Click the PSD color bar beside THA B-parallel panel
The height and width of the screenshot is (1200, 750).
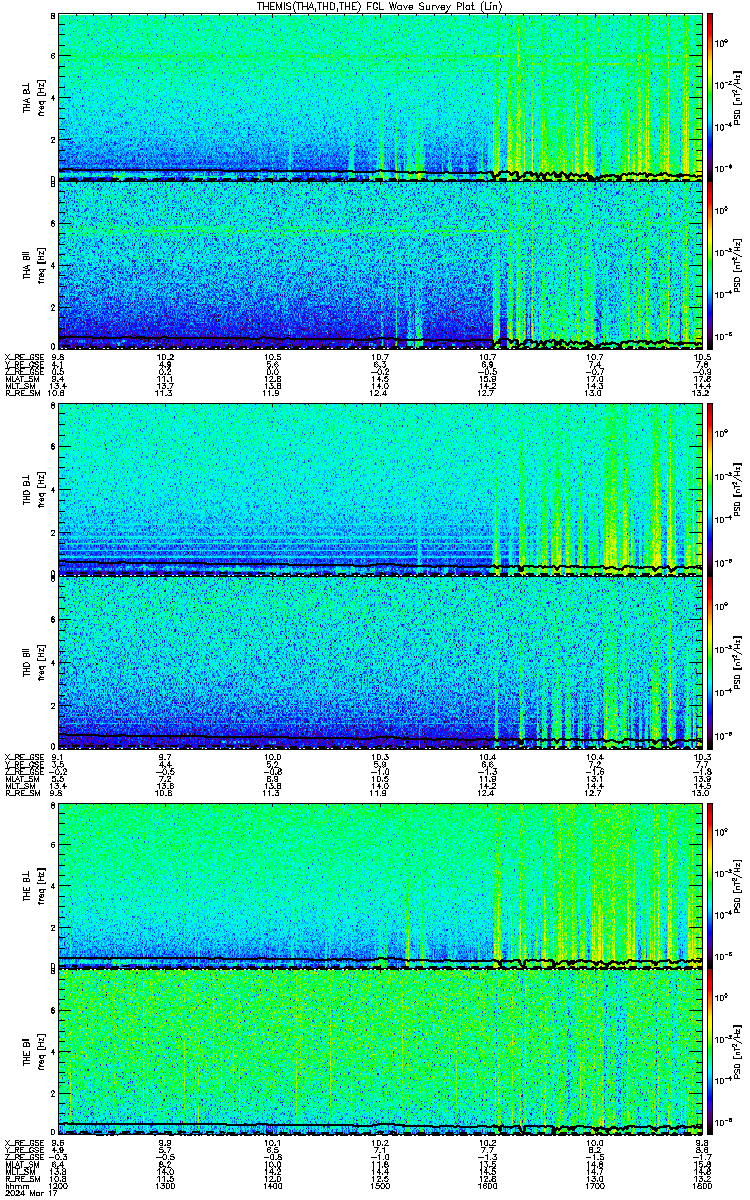[710, 265]
